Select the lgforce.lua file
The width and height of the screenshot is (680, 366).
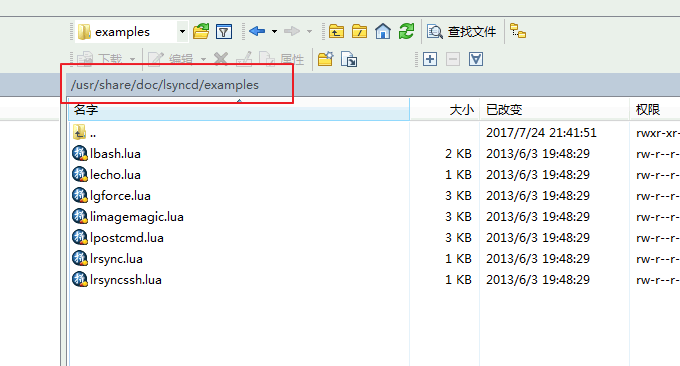tap(120, 196)
